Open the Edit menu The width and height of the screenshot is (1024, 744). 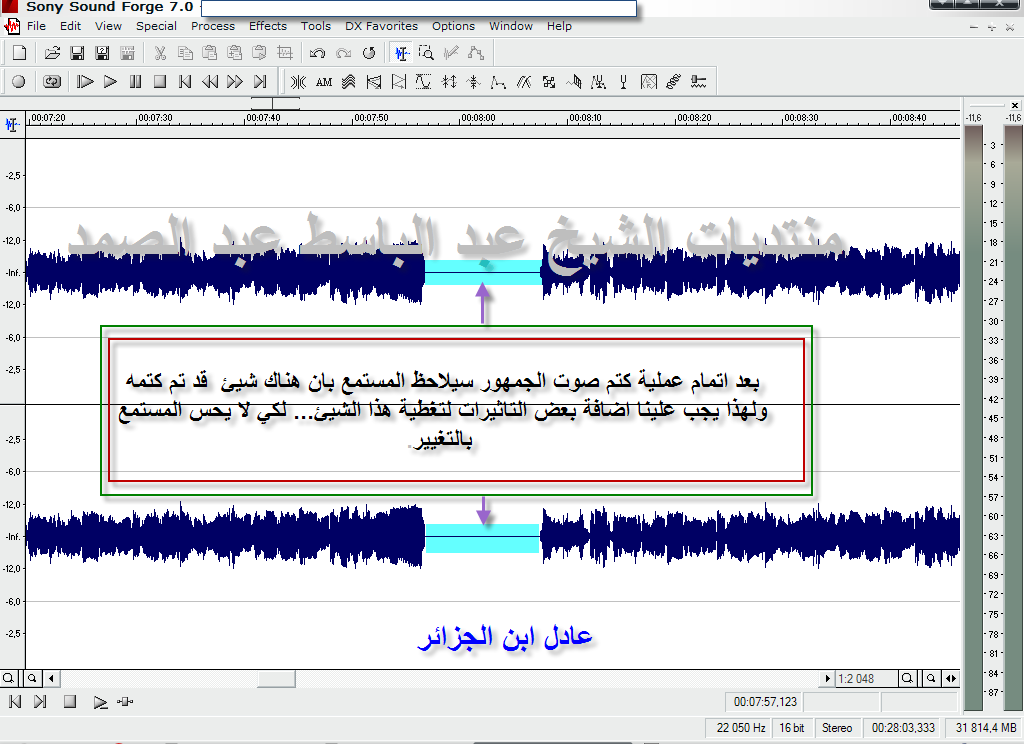click(70, 26)
